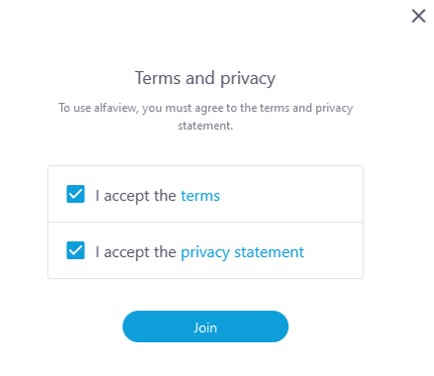Toggle the blue checkmark in the terms row
This screenshot has width=434, height=376.
tap(76, 194)
